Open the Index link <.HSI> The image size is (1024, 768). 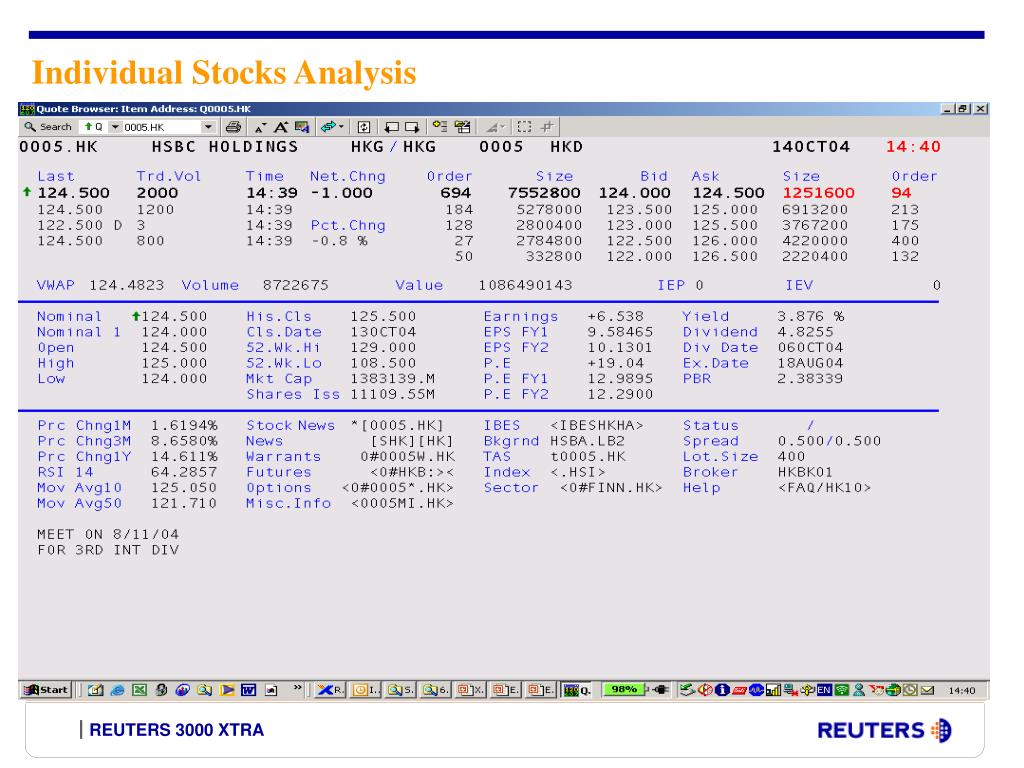click(x=577, y=472)
